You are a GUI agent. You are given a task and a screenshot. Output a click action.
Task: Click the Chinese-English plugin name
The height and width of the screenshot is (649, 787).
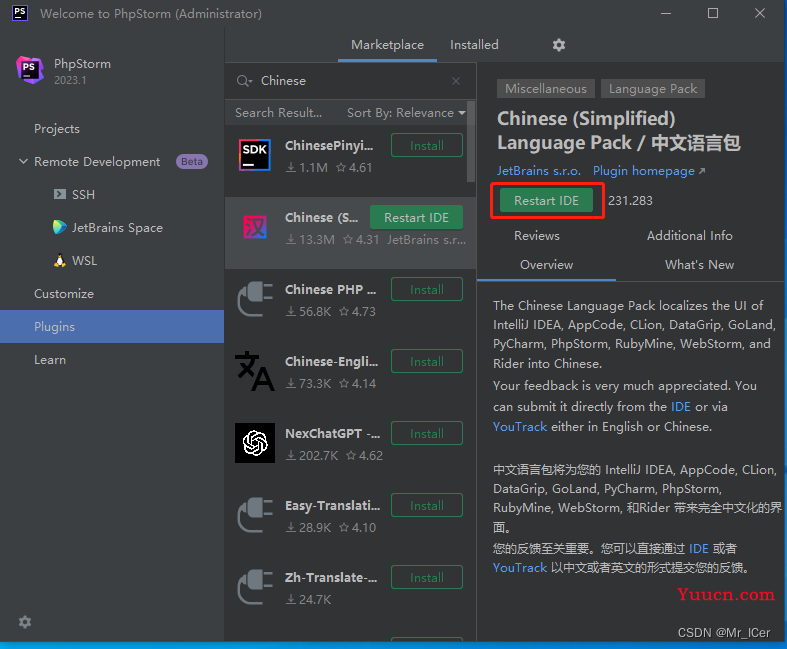331,361
